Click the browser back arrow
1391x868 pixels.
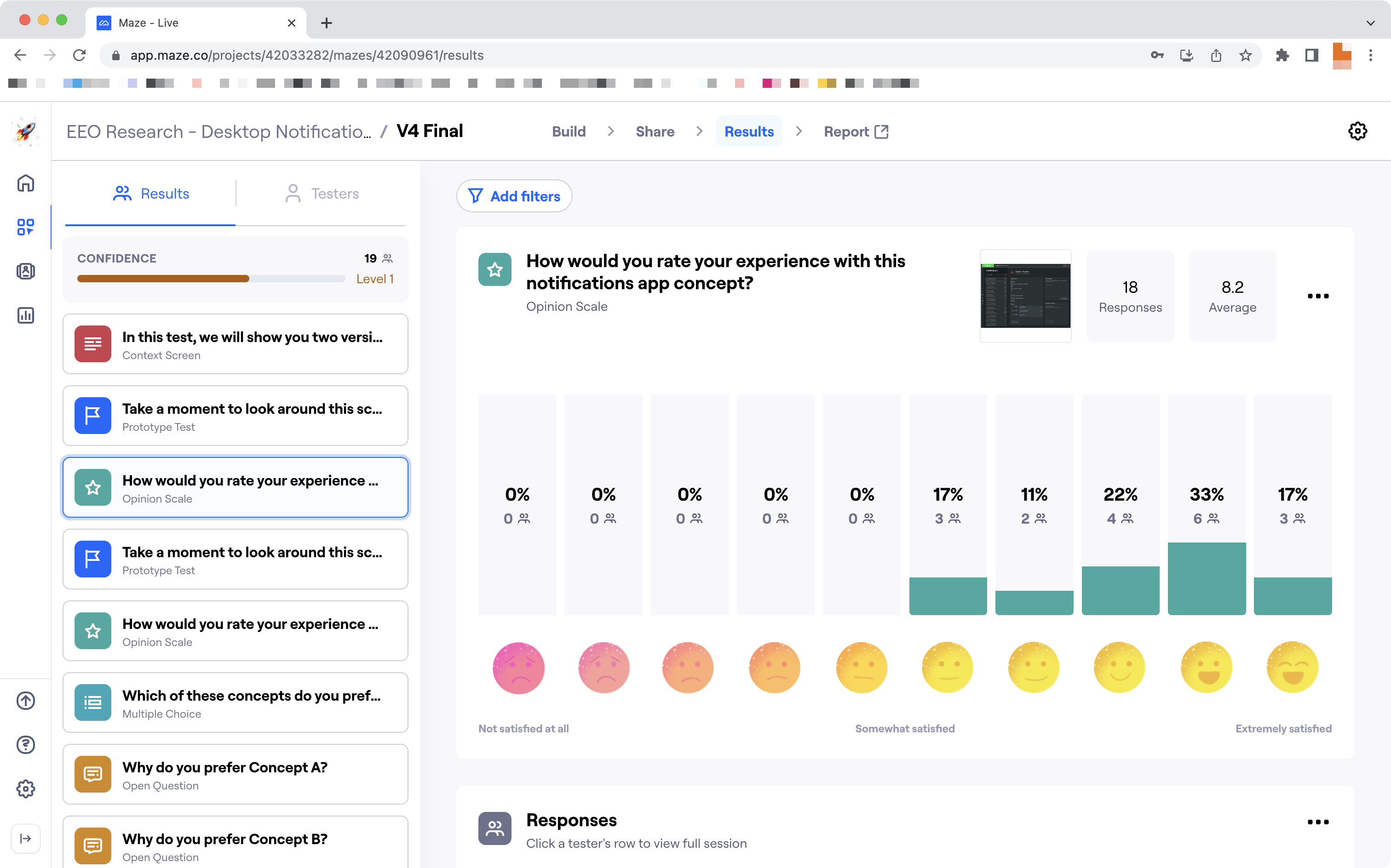point(20,55)
